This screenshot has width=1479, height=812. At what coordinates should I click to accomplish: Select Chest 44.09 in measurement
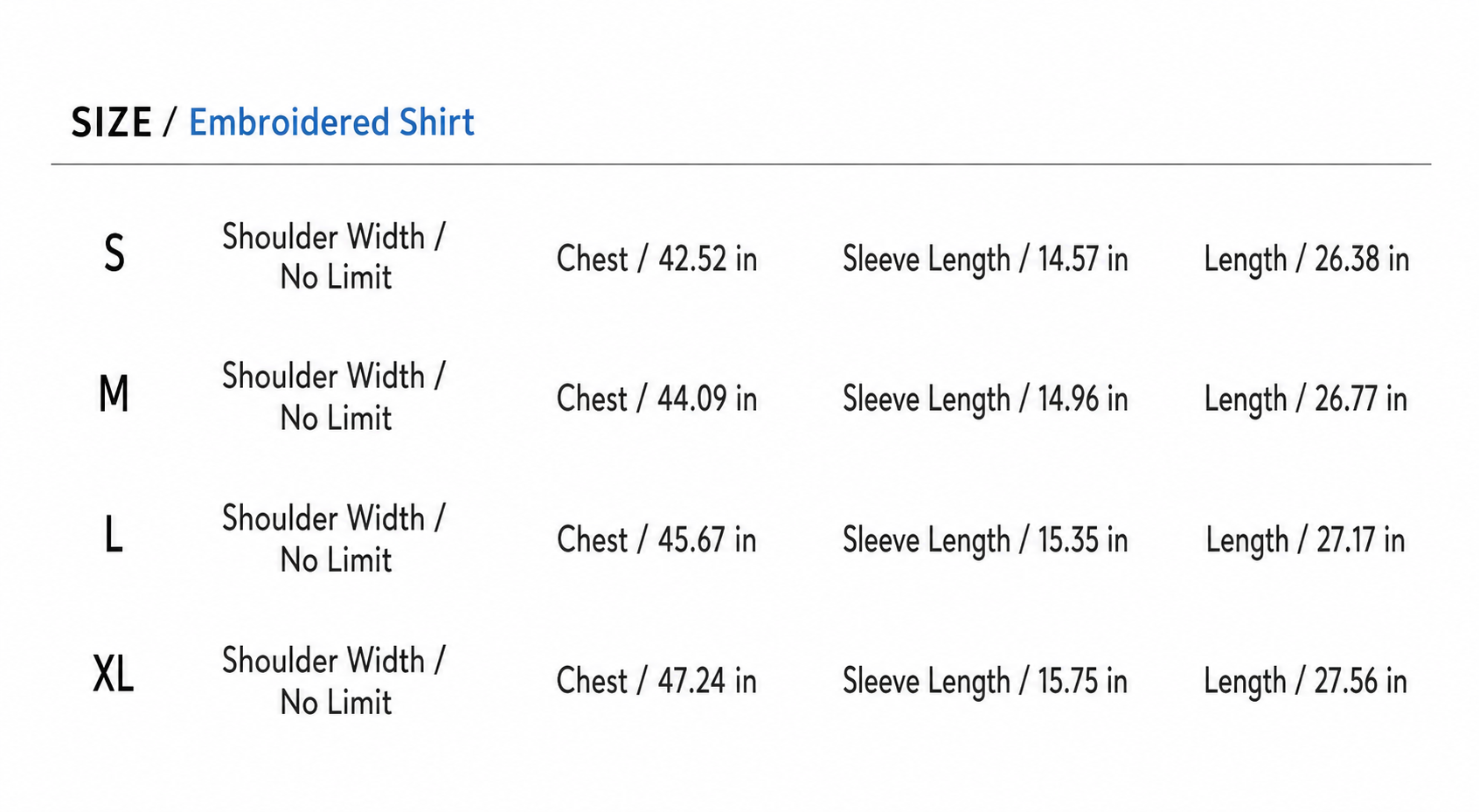pyautogui.click(x=656, y=399)
